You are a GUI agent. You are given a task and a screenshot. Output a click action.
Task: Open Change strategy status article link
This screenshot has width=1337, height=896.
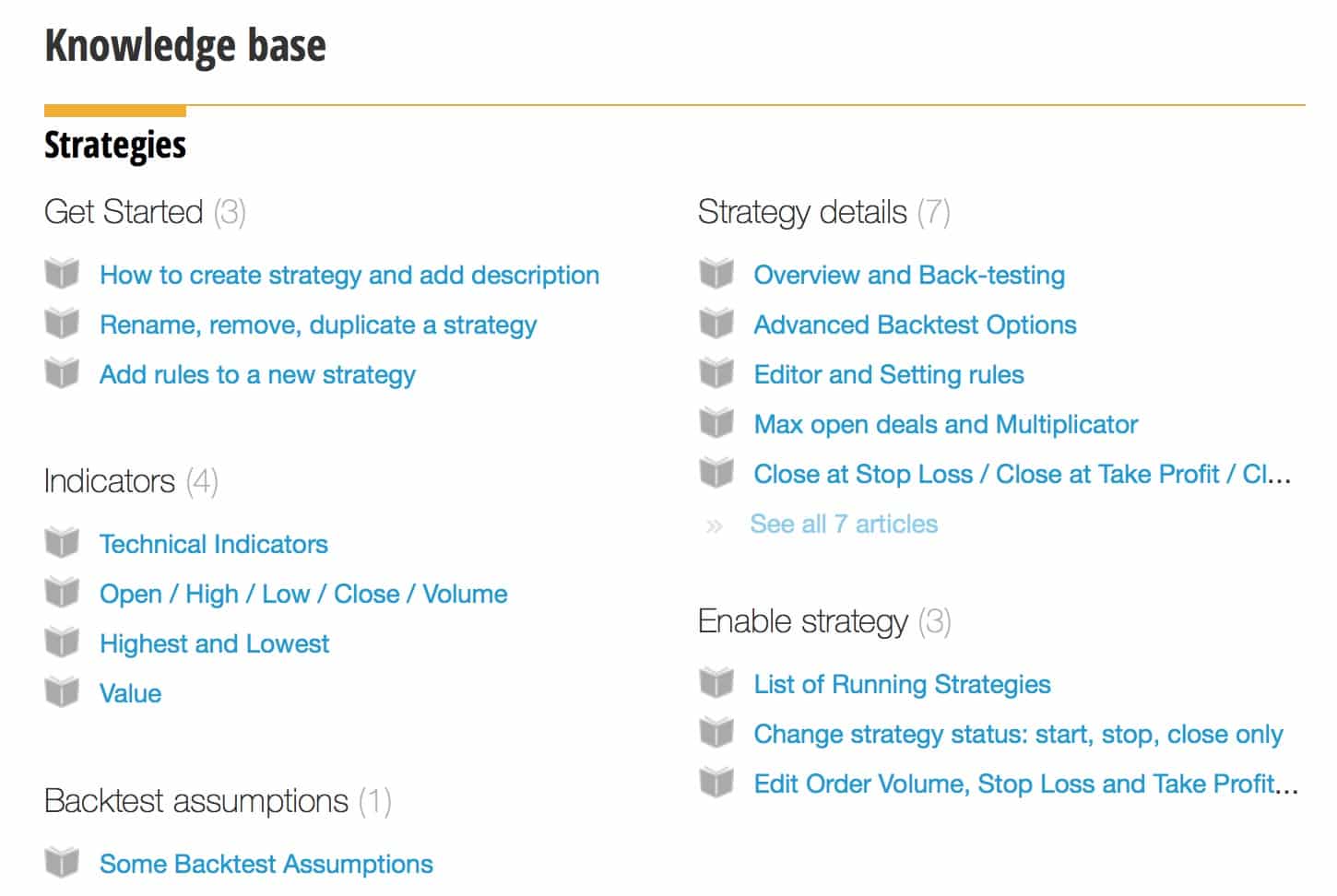point(1018,734)
